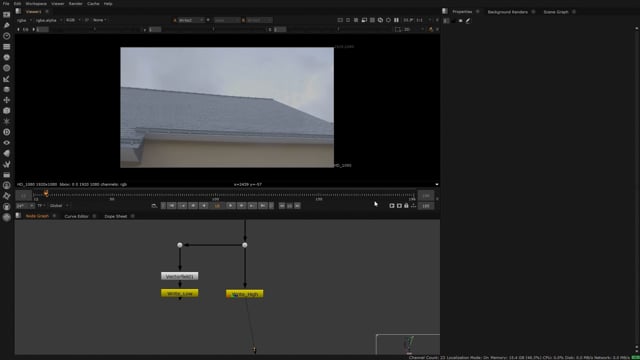Open the Keyer nodes toolbar menu
The height and width of the screenshot is (360, 640).
tap(7, 79)
